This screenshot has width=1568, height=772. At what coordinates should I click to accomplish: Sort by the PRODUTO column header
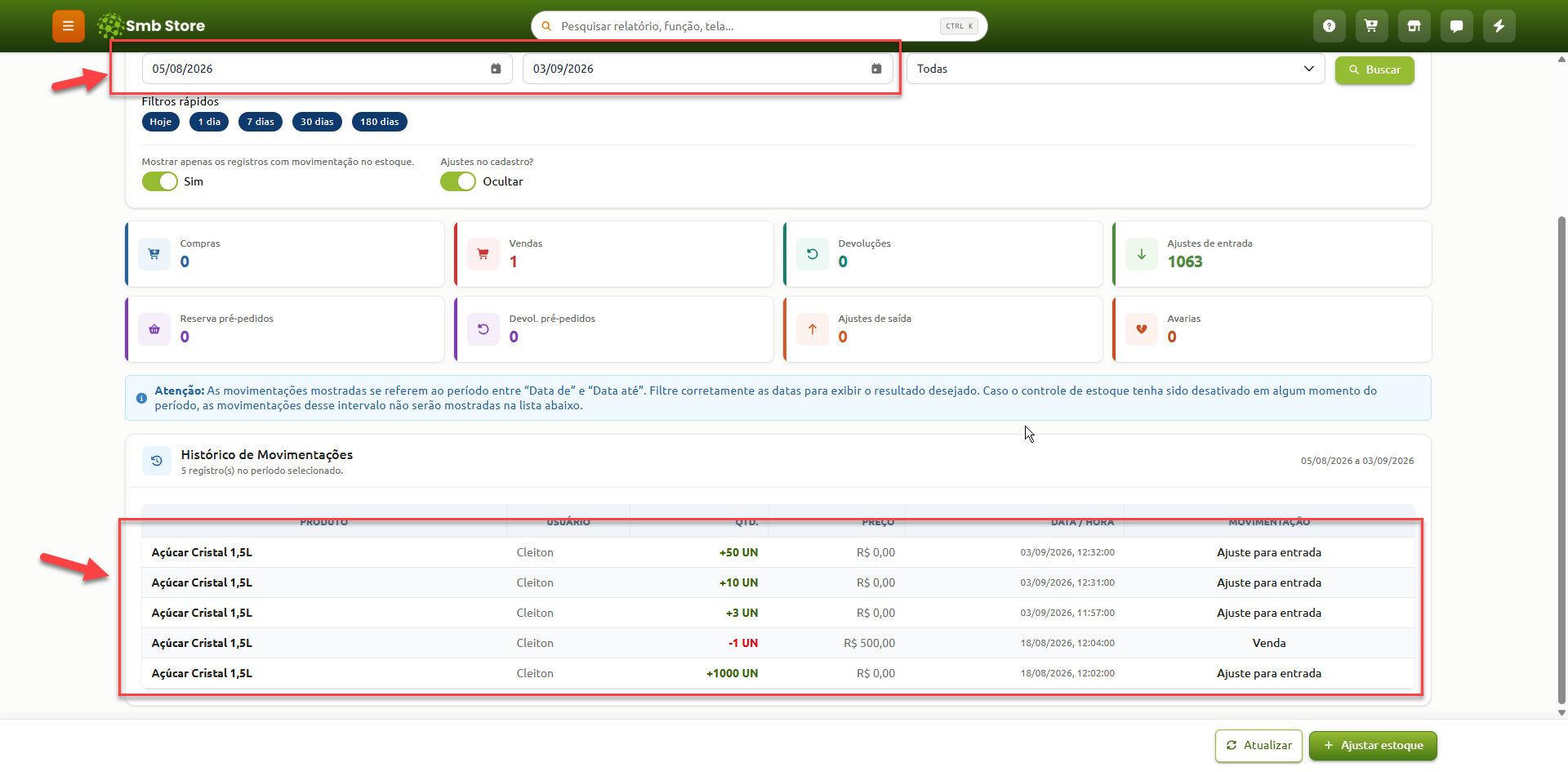point(324,521)
